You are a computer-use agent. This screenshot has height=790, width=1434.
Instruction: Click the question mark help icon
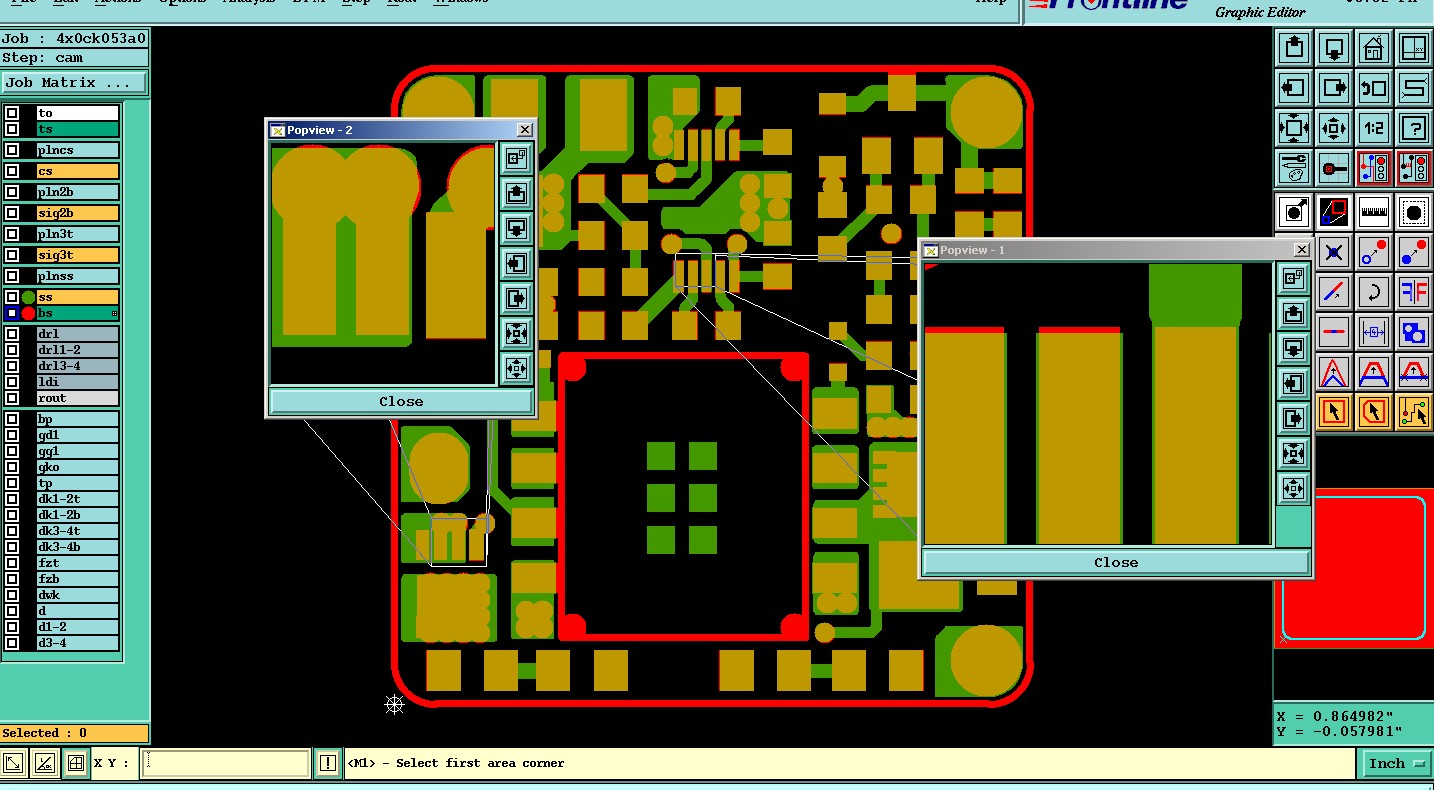(x=1413, y=128)
